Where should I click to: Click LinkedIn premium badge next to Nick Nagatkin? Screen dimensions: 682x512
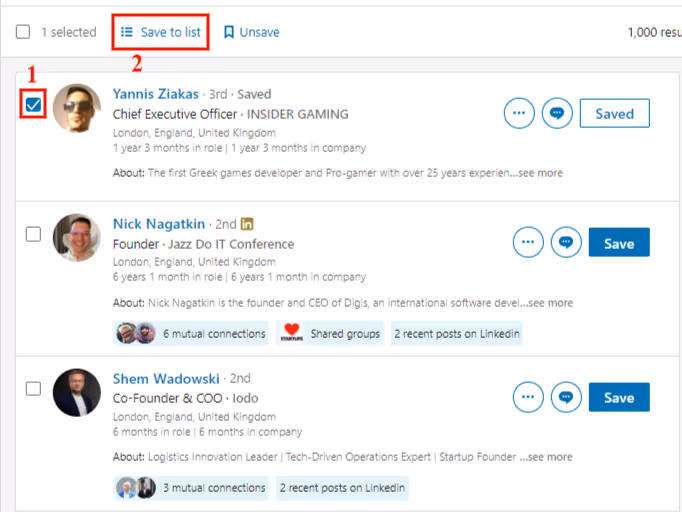pos(247,224)
